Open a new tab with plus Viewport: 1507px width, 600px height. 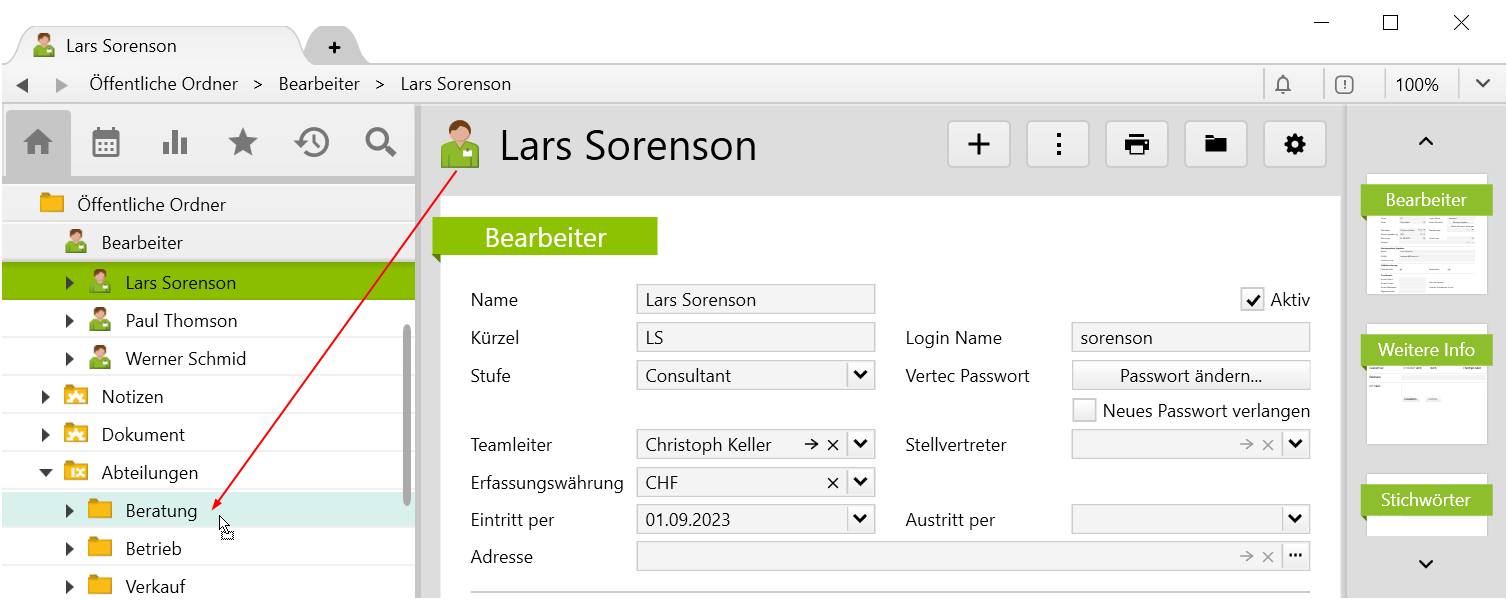point(334,47)
